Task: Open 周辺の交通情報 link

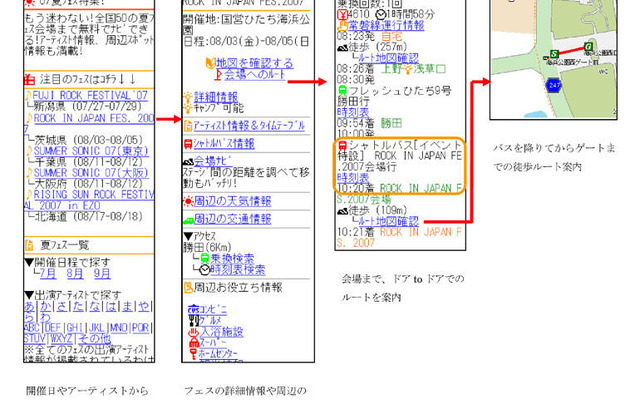Action: [233, 219]
